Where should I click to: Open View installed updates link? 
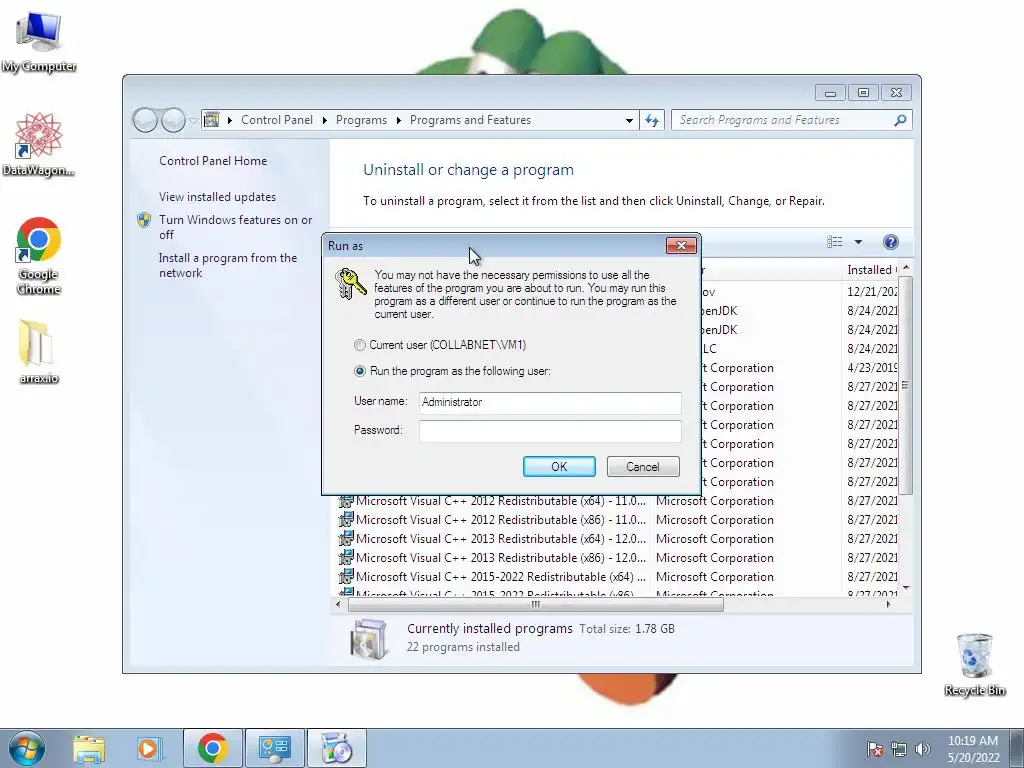[217, 197]
